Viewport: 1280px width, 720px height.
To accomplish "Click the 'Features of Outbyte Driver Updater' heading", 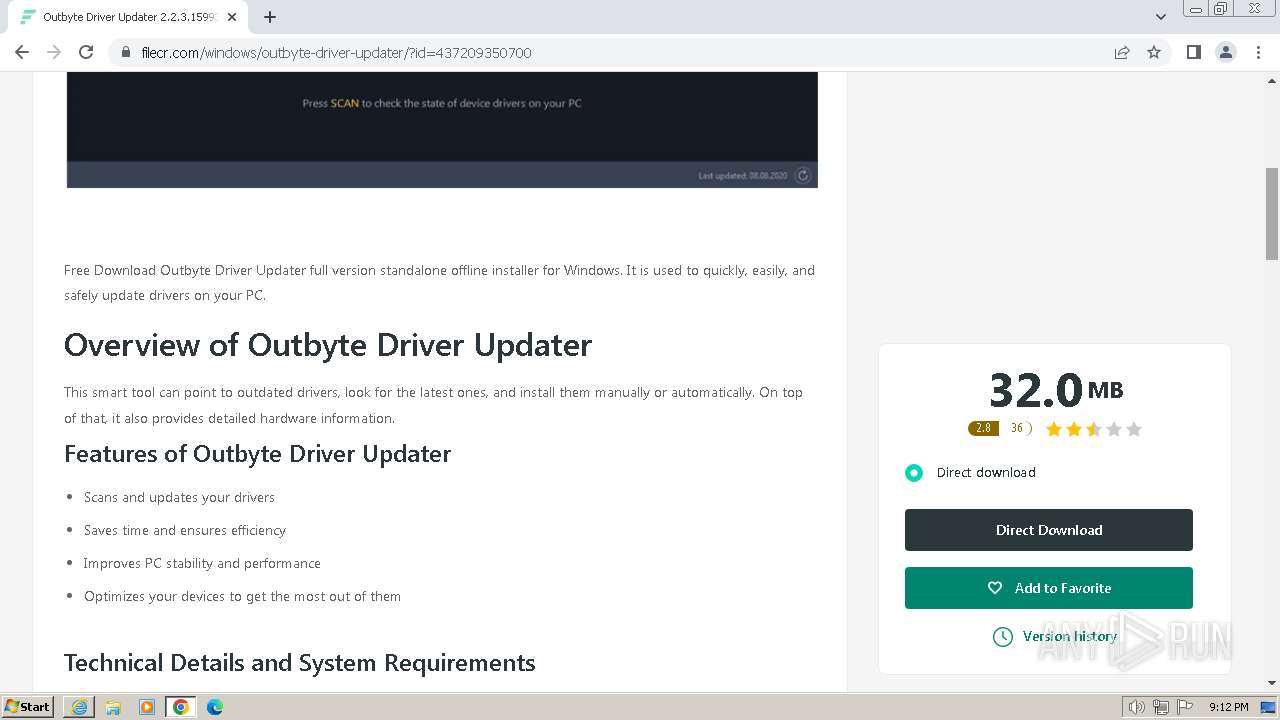I will click(257, 454).
